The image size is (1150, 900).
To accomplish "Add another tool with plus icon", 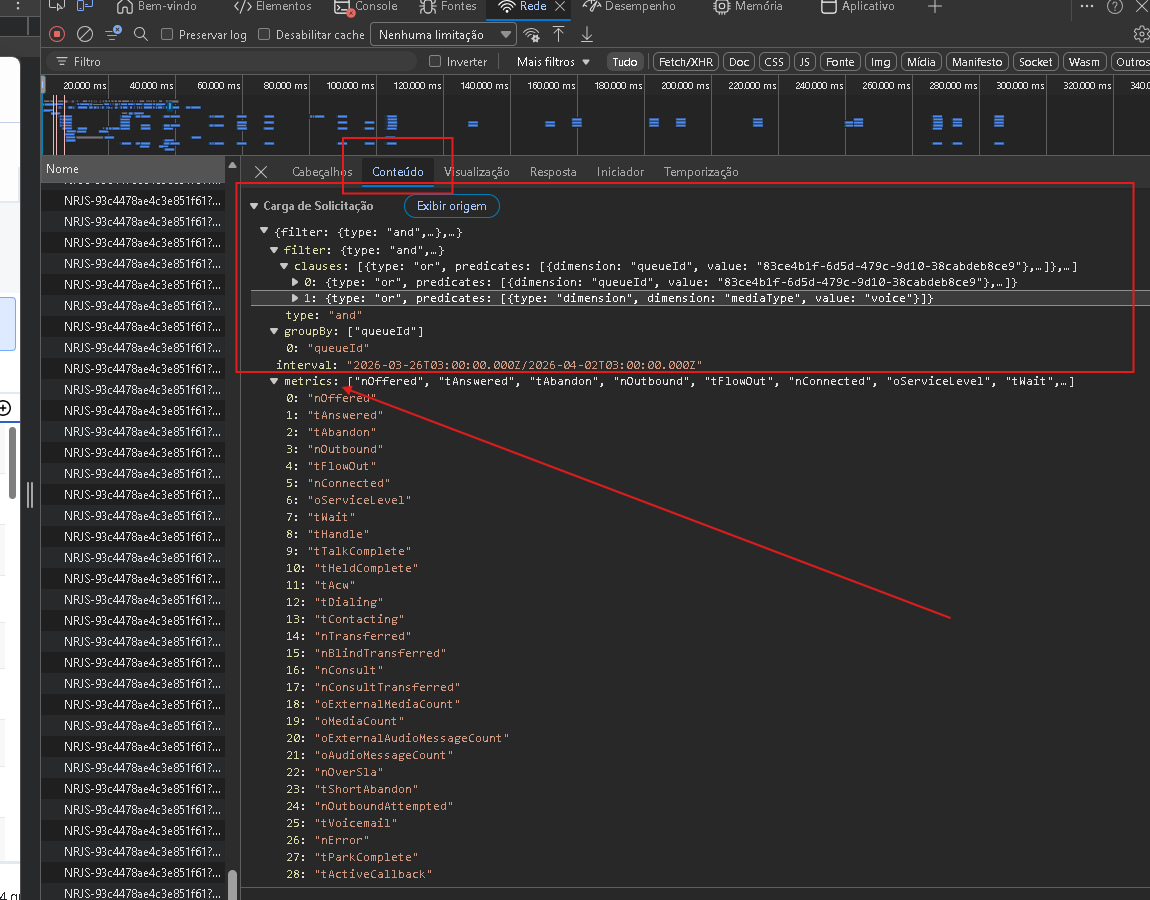I will coord(935,7).
